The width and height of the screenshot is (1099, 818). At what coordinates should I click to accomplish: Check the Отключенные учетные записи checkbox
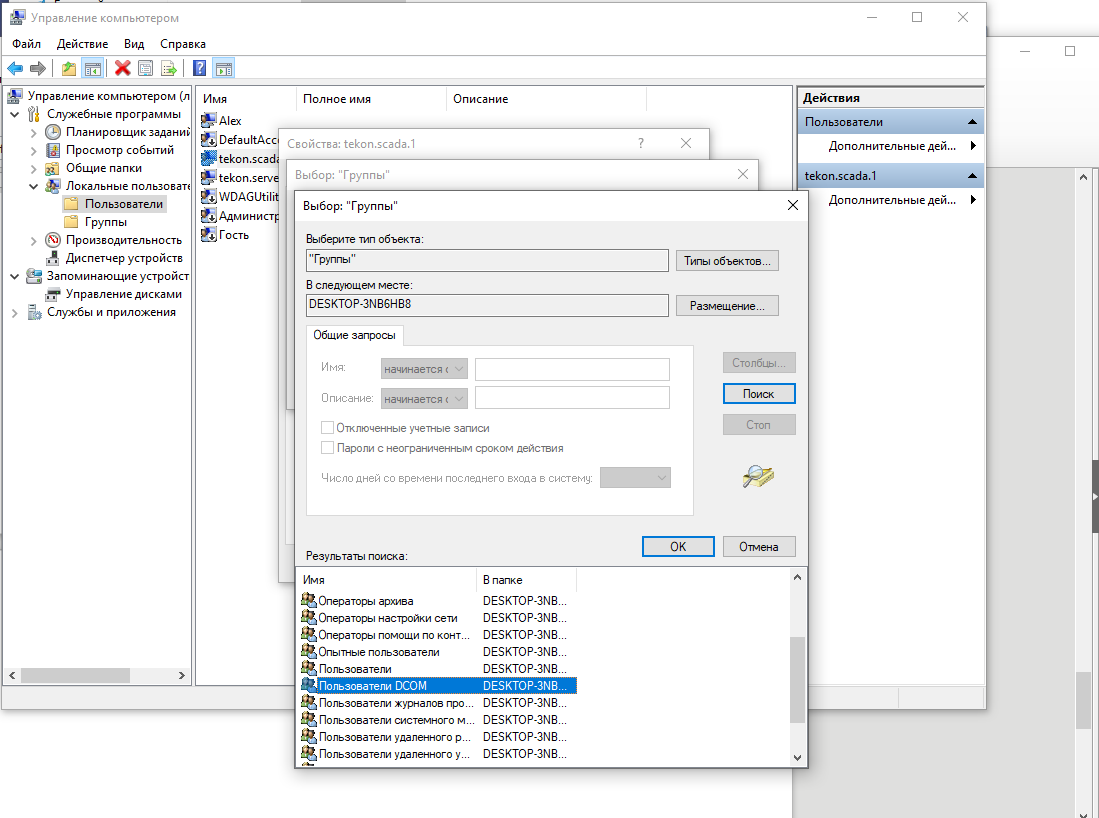click(327, 428)
